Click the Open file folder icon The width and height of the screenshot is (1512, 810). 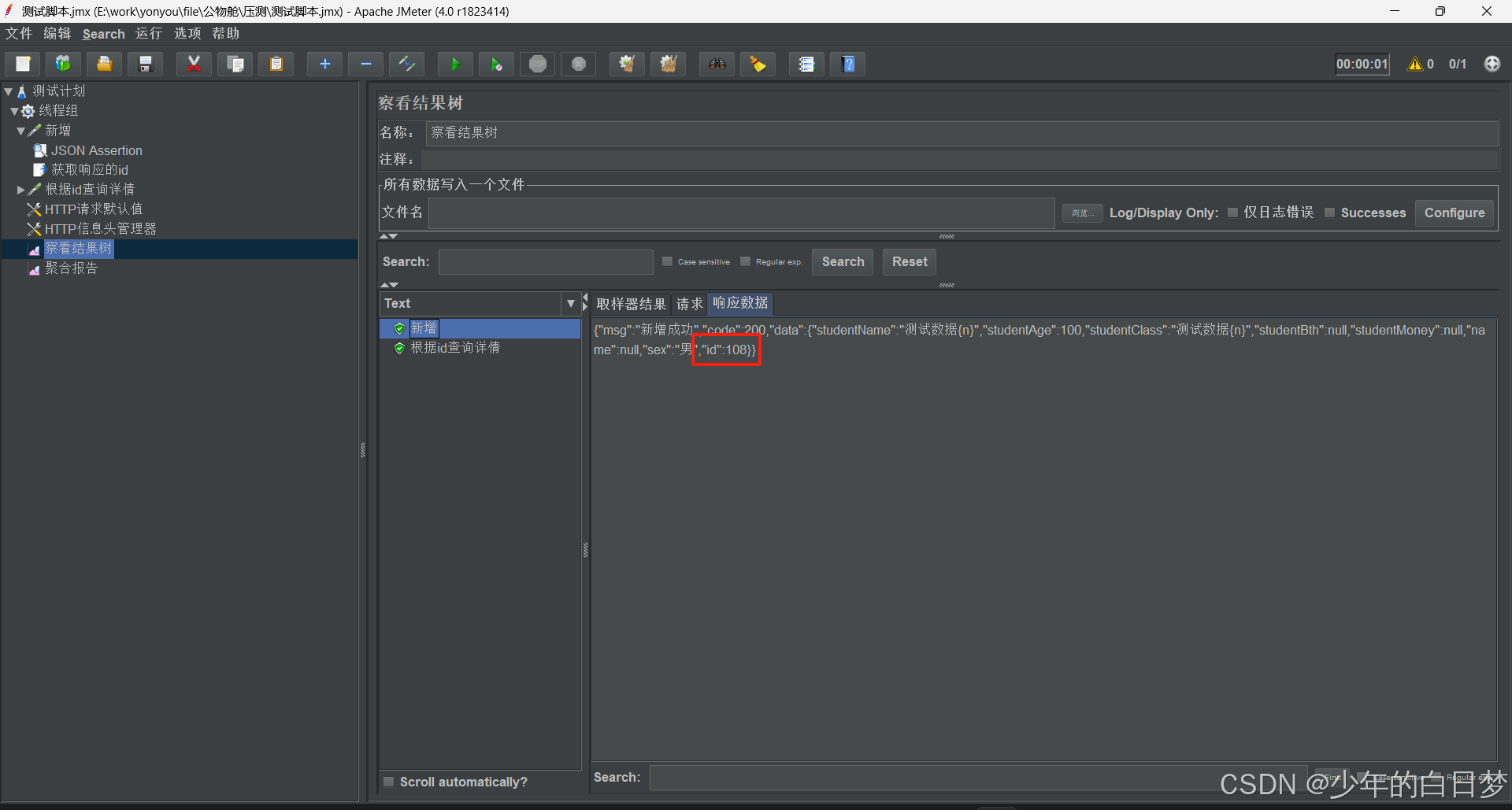pos(104,64)
